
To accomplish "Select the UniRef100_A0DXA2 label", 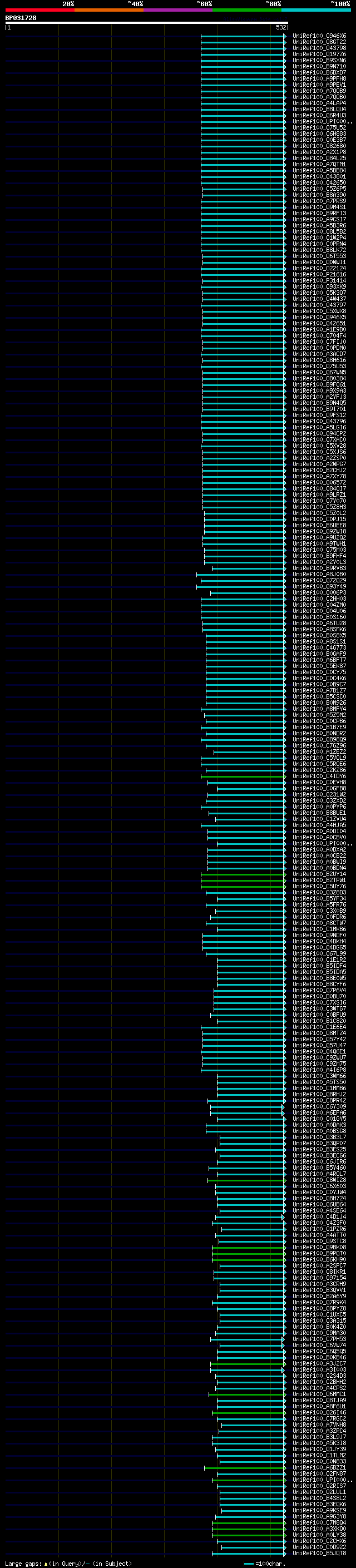I will click(319, 850).
